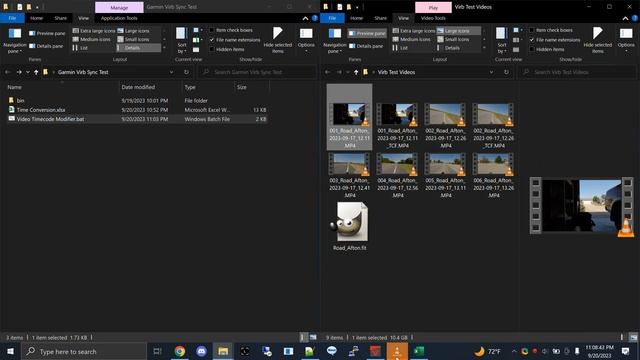
Task: Refresh the Garmin Virb Sync Test folder
Action: [x=187, y=72]
